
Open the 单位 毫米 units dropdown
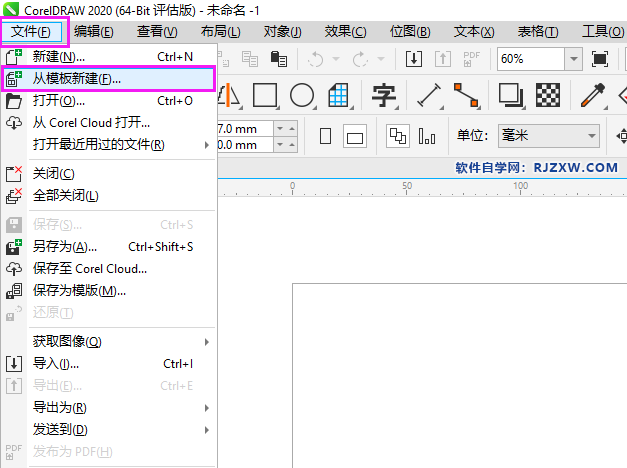coord(549,136)
